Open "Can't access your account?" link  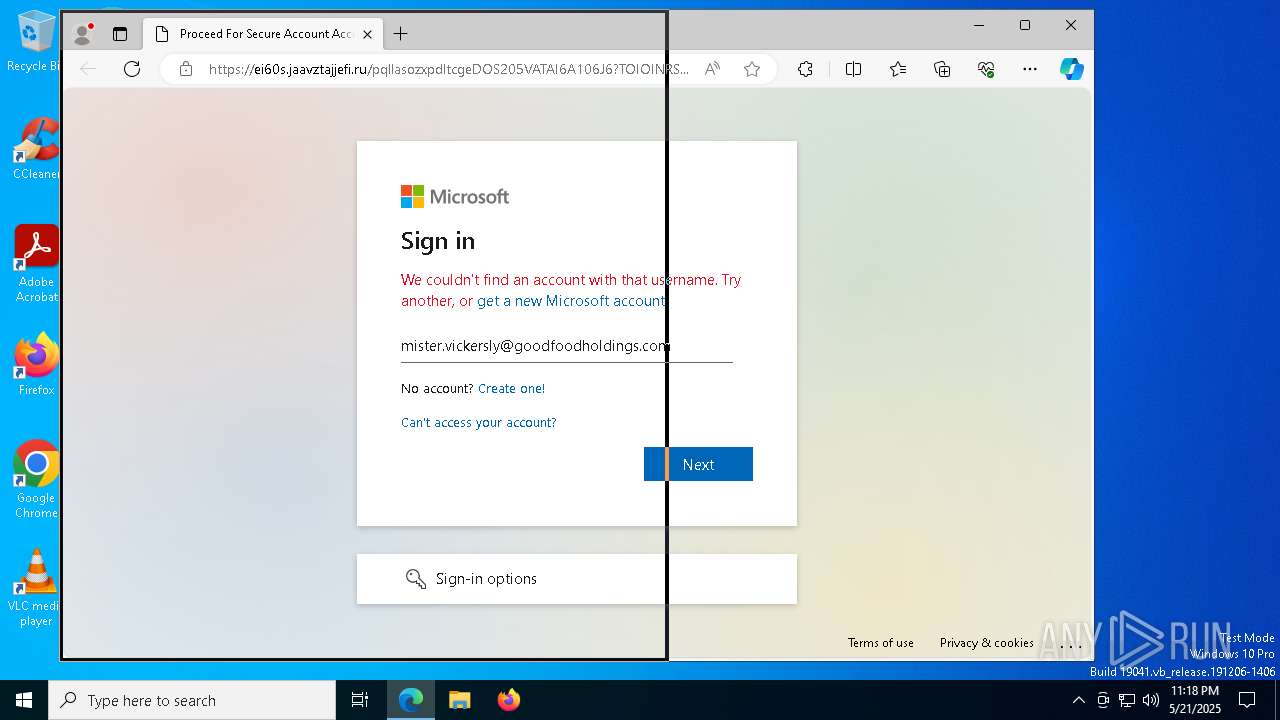point(479,423)
